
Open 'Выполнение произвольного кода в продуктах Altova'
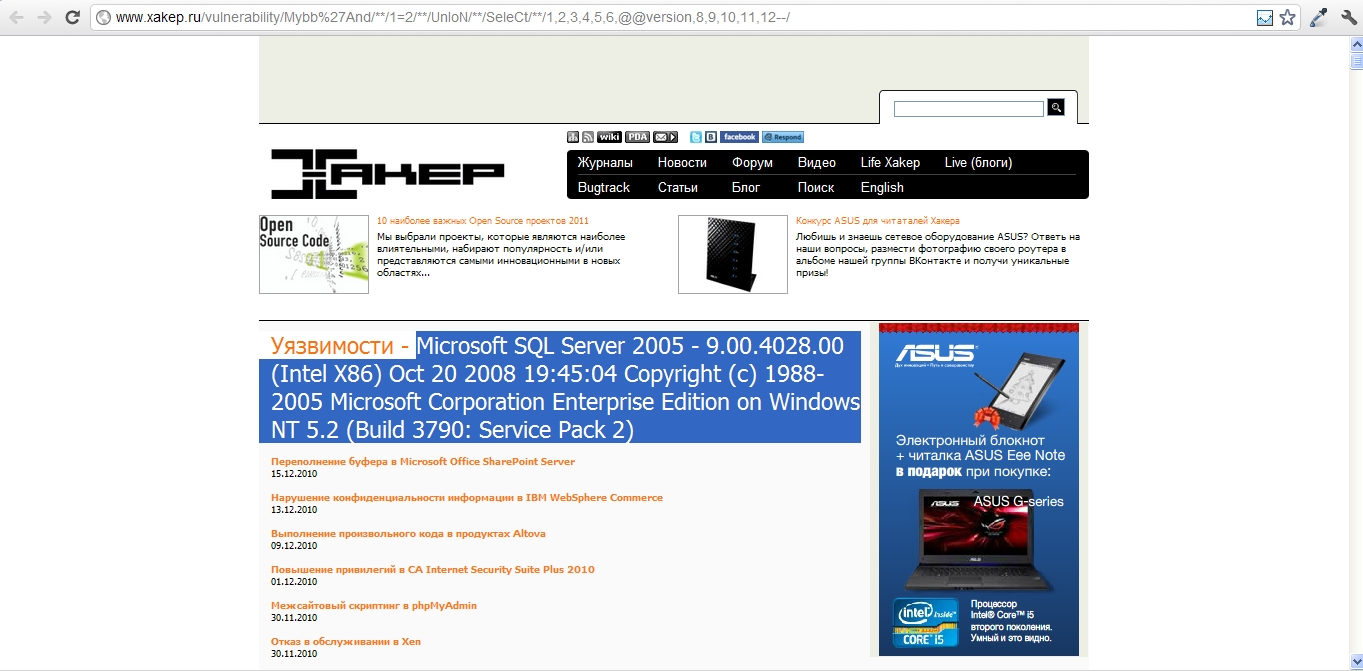pyautogui.click(x=408, y=534)
